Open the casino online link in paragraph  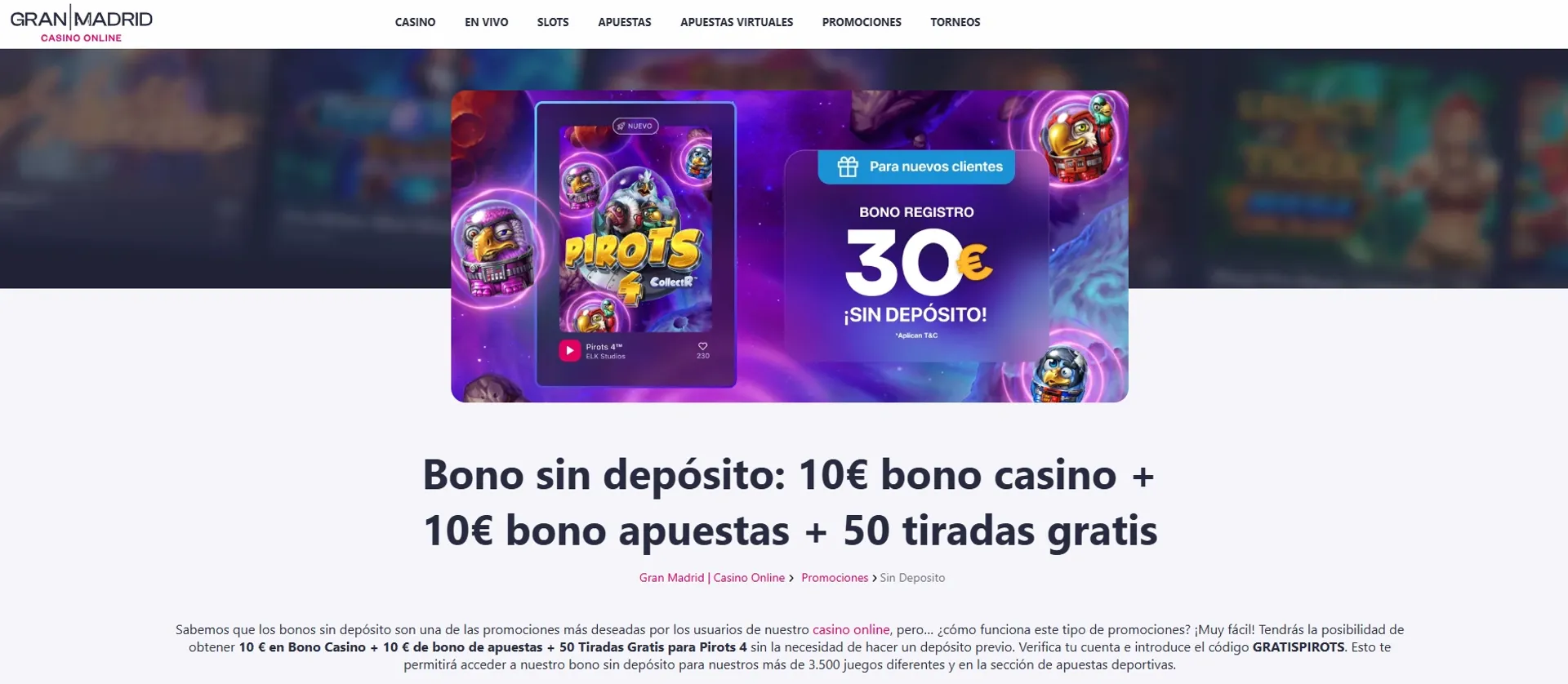tap(851, 629)
